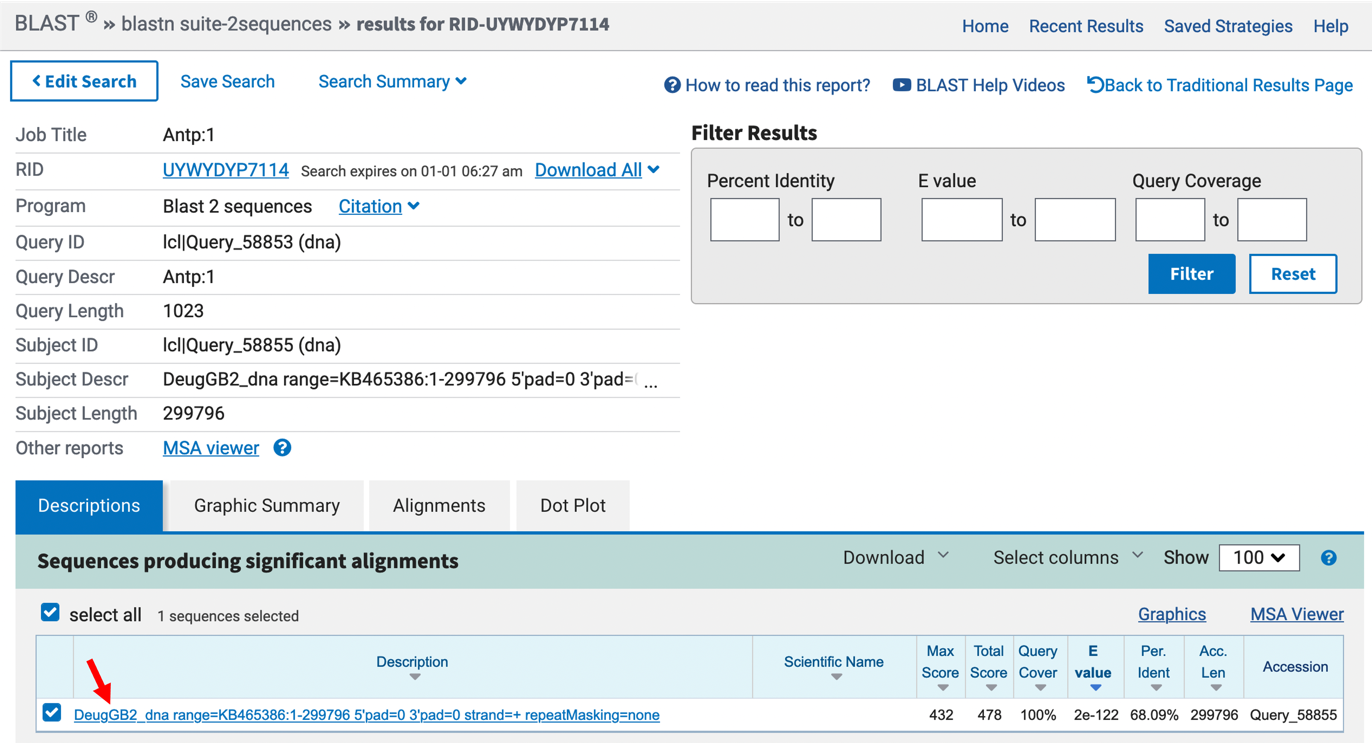Click the Query Length value 1023
Image resolution: width=1372 pixels, height=743 pixels.
pos(183,311)
